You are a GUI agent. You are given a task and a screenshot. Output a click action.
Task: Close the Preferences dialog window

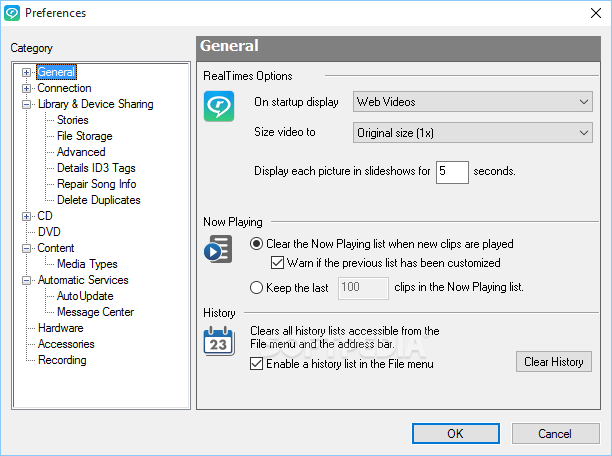tap(590, 13)
